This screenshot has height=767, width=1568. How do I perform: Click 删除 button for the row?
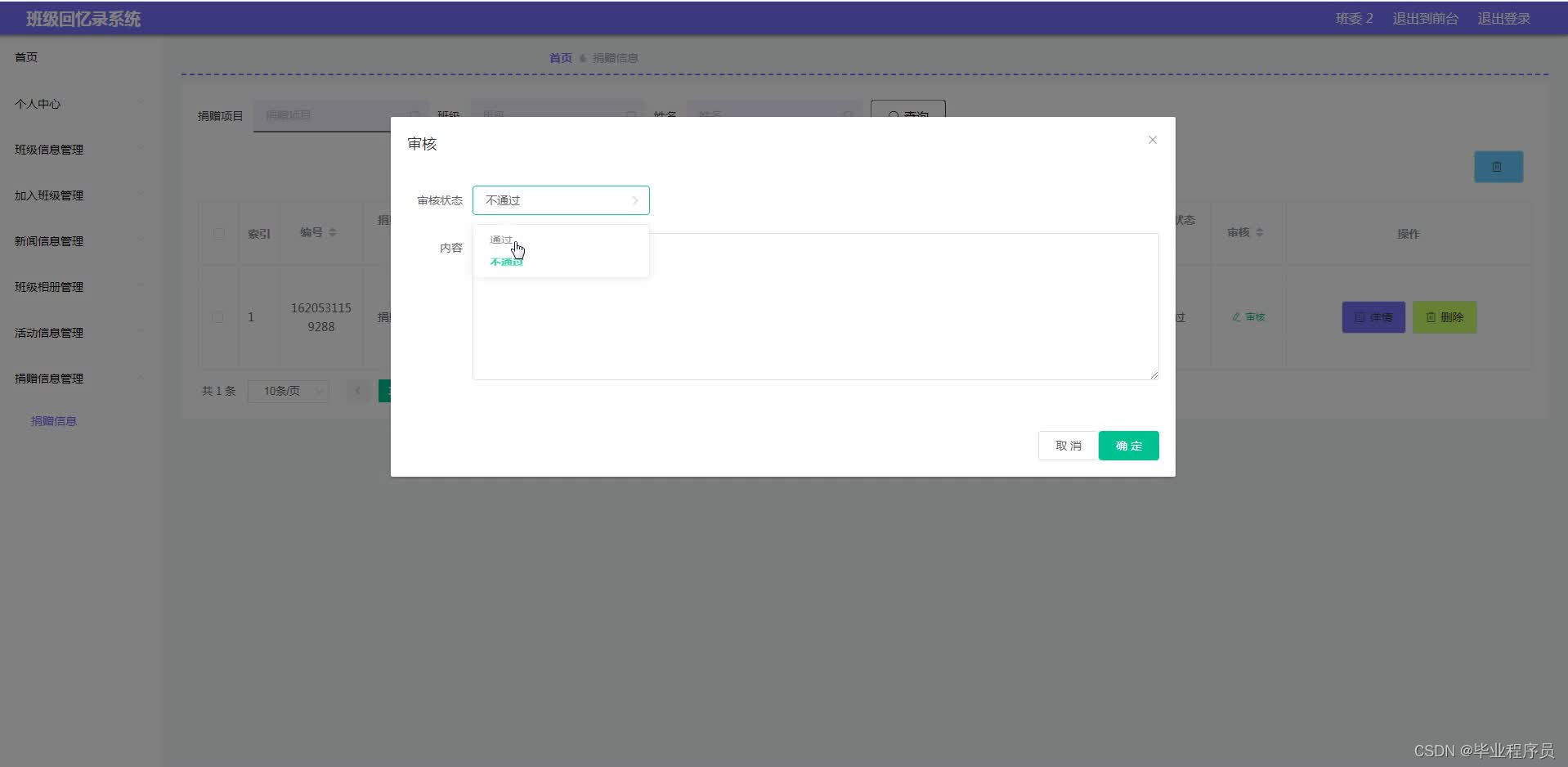[1444, 317]
